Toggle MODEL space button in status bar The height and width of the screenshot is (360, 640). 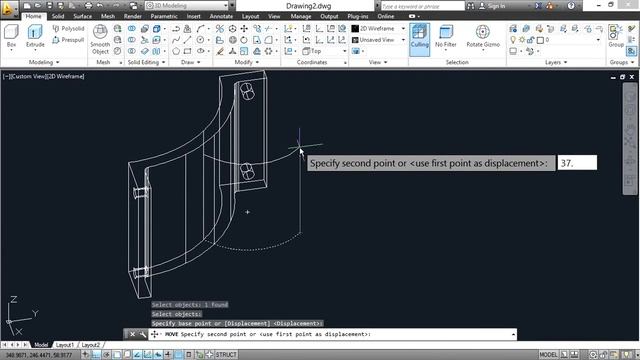pyautogui.click(x=548, y=355)
